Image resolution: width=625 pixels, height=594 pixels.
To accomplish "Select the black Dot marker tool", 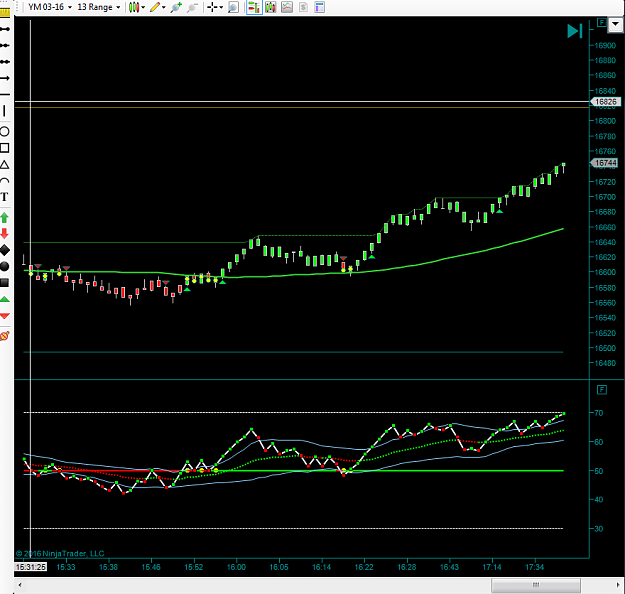I will (x=5, y=266).
